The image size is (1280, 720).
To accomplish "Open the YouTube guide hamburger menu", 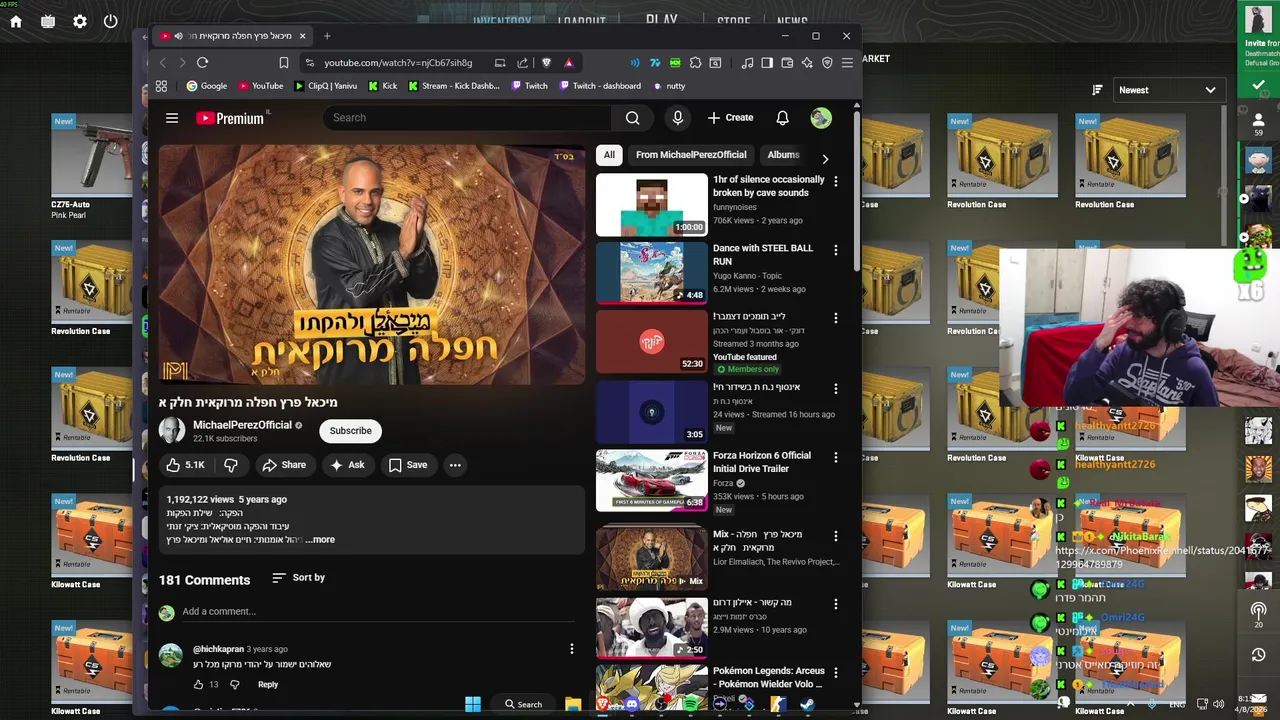I will (172, 118).
